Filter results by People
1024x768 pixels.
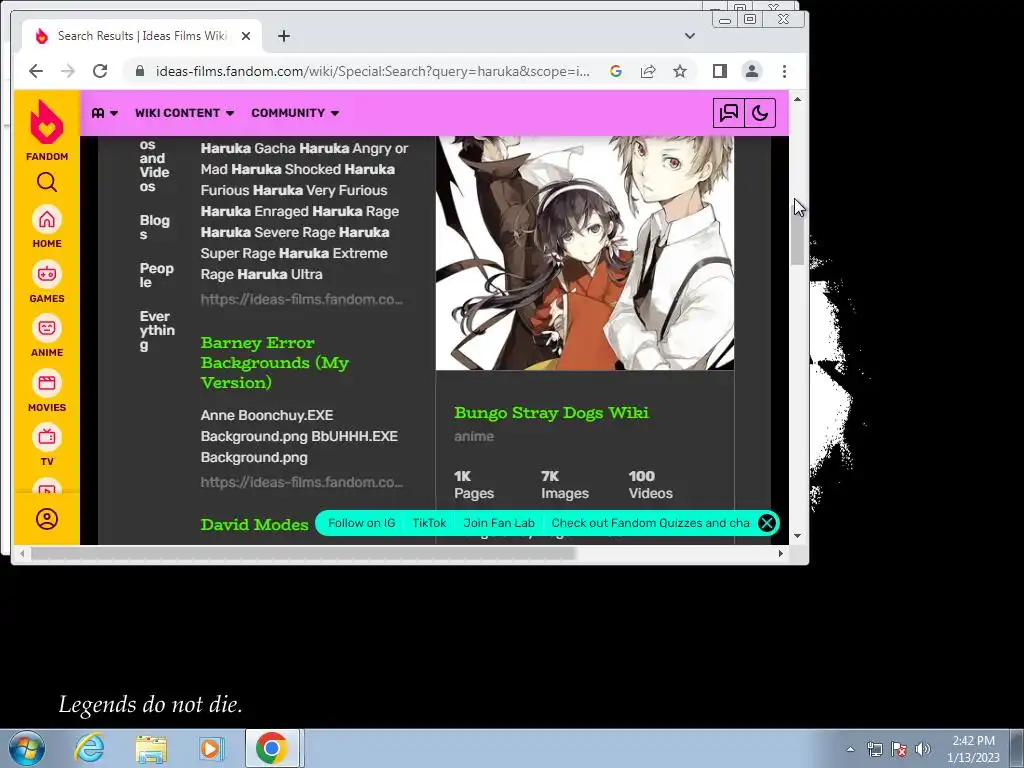[x=157, y=275]
